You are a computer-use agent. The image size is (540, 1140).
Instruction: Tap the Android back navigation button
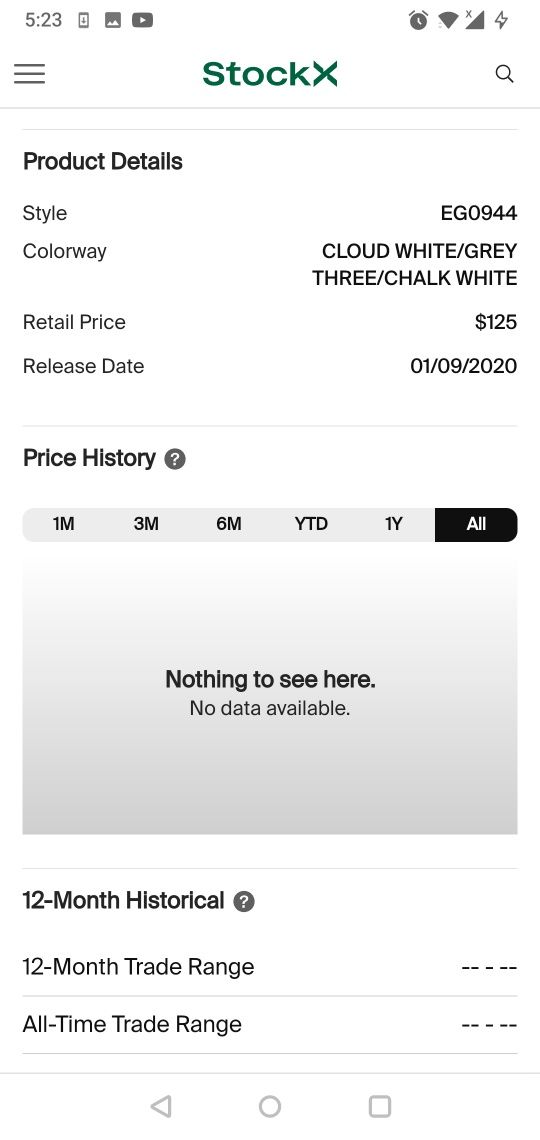pyautogui.click(x=161, y=1106)
